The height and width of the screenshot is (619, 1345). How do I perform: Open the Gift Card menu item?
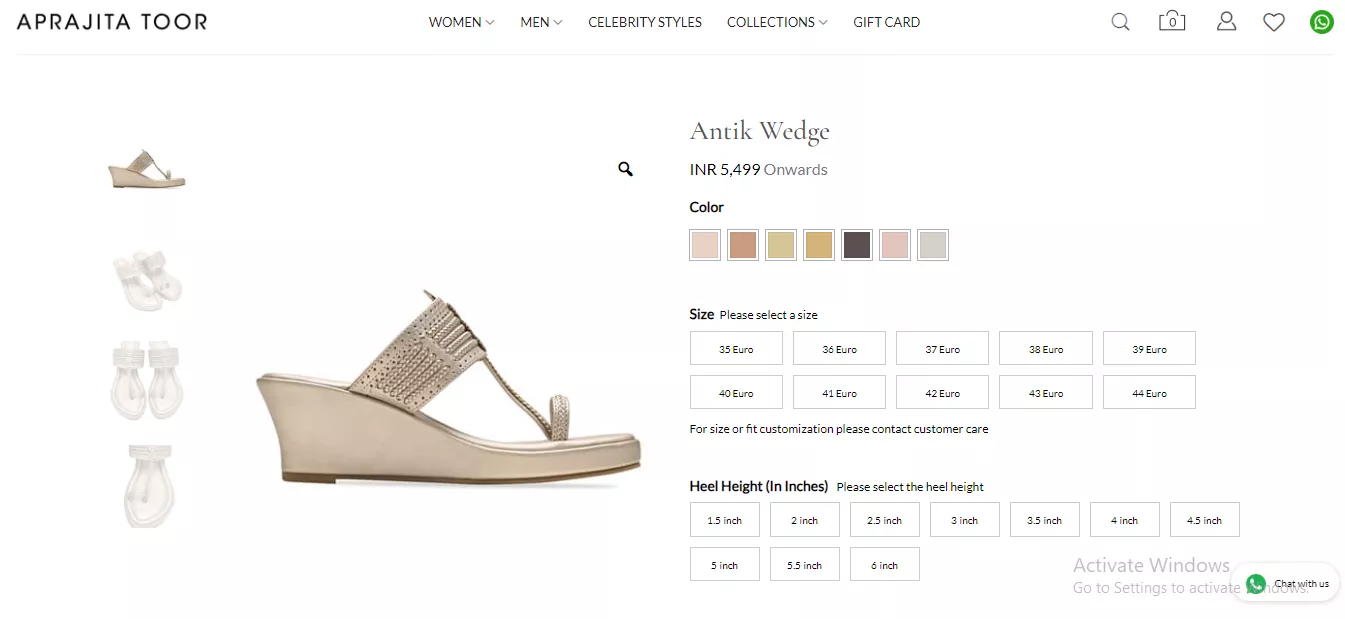pos(886,22)
